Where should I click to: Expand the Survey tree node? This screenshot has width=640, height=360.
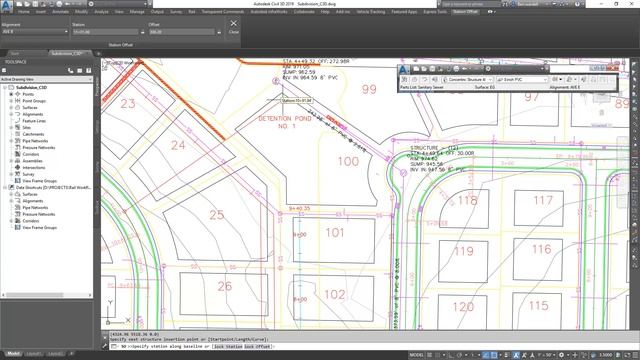click(11, 174)
